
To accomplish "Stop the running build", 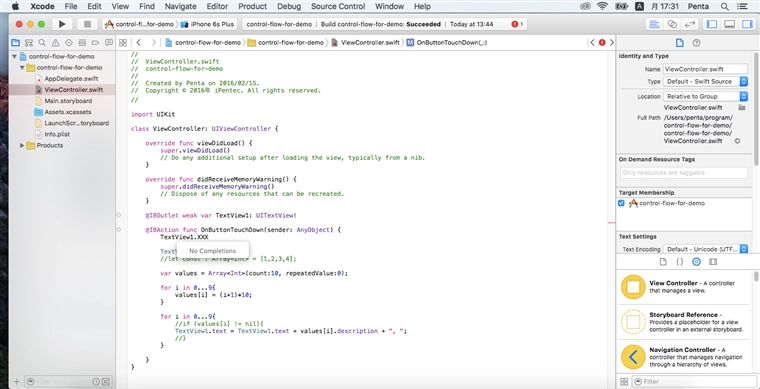I will coord(87,24).
